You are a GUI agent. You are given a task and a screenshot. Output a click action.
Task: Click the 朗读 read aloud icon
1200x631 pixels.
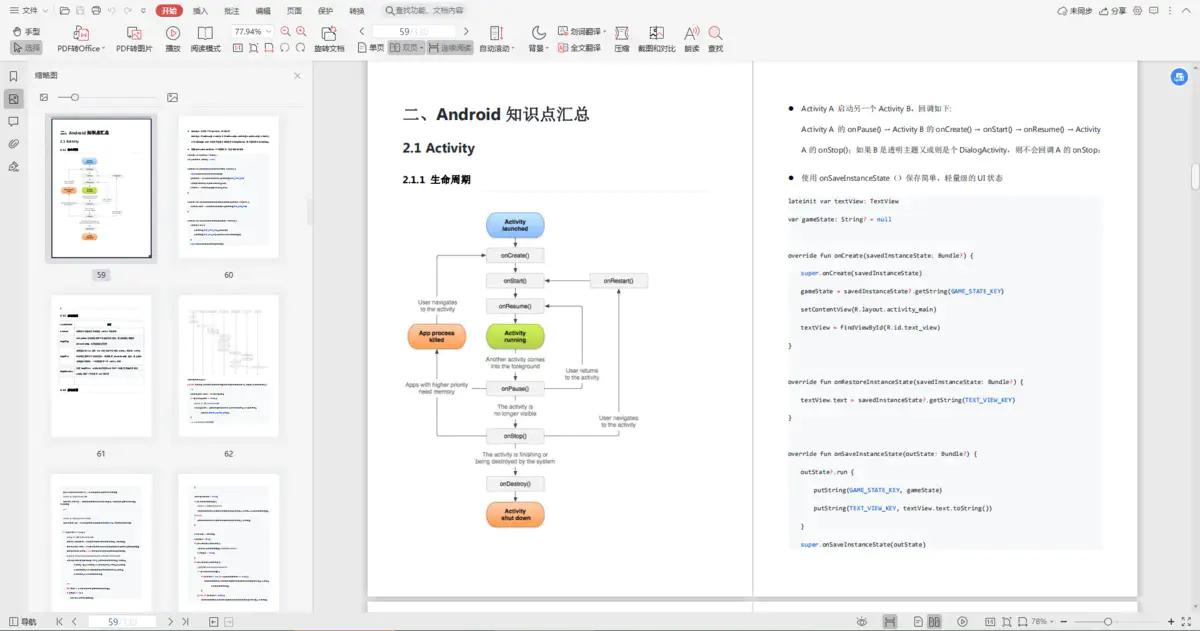692,39
